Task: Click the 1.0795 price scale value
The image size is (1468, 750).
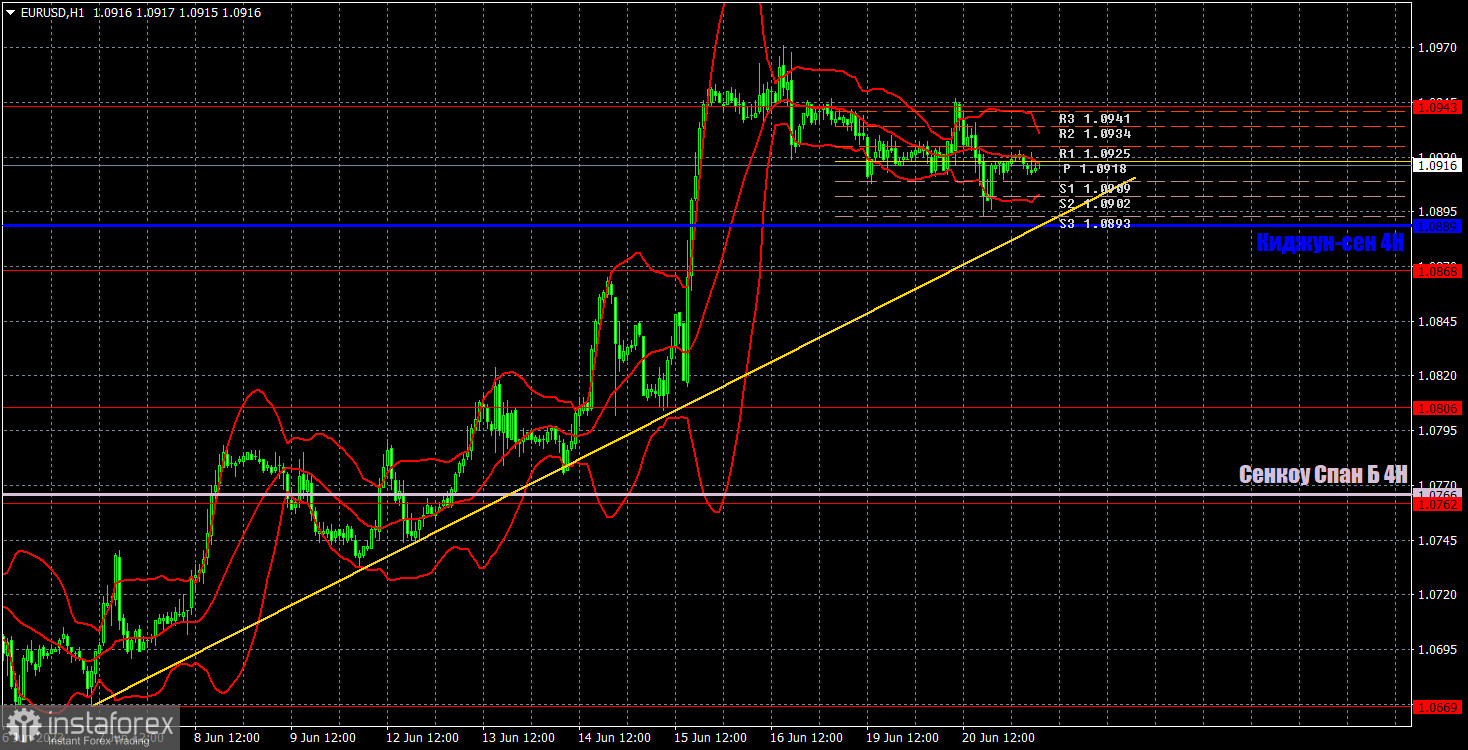Action: point(1438,430)
